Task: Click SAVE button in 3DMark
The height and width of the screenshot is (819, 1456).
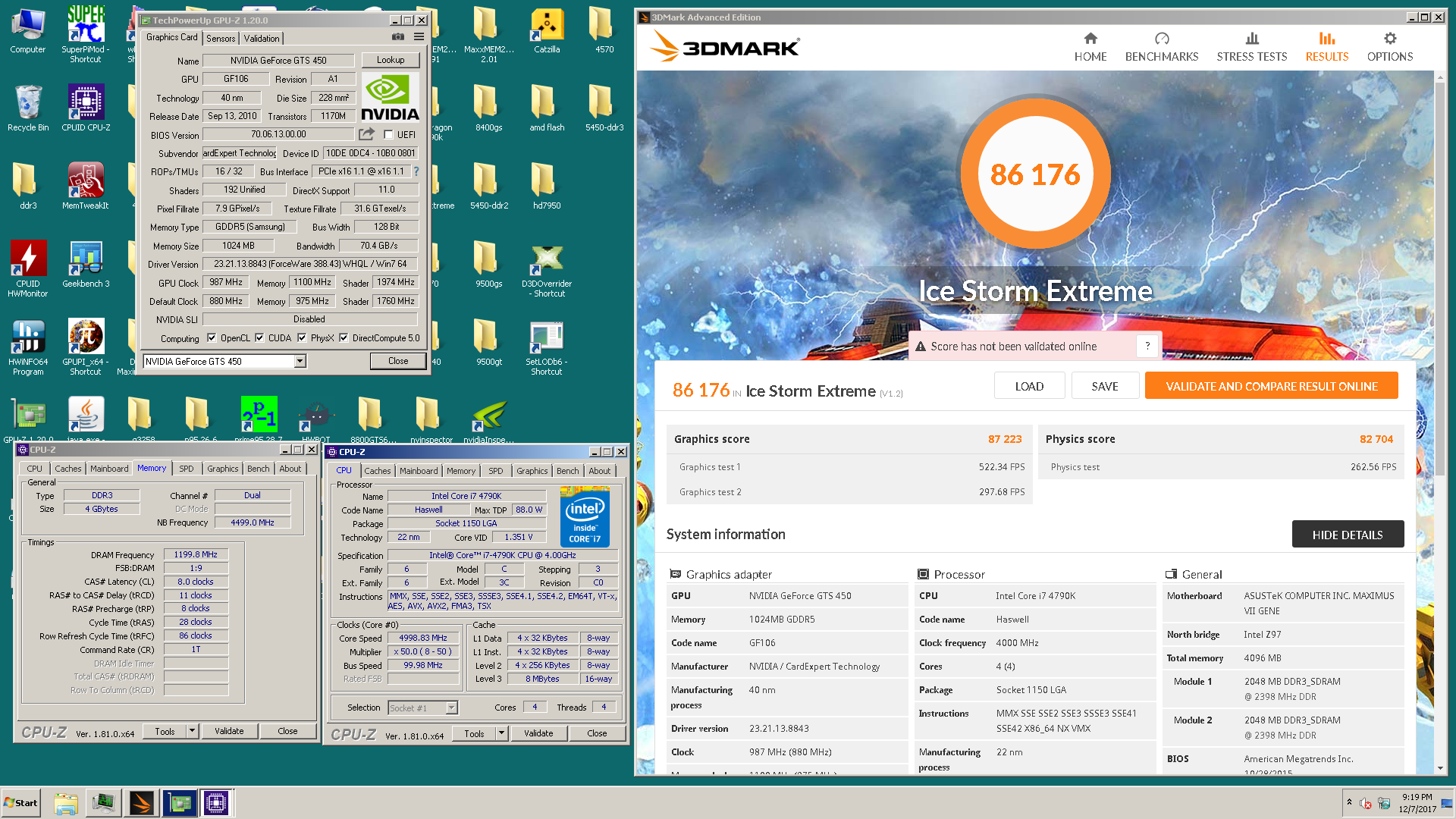Action: pyautogui.click(x=1105, y=386)
